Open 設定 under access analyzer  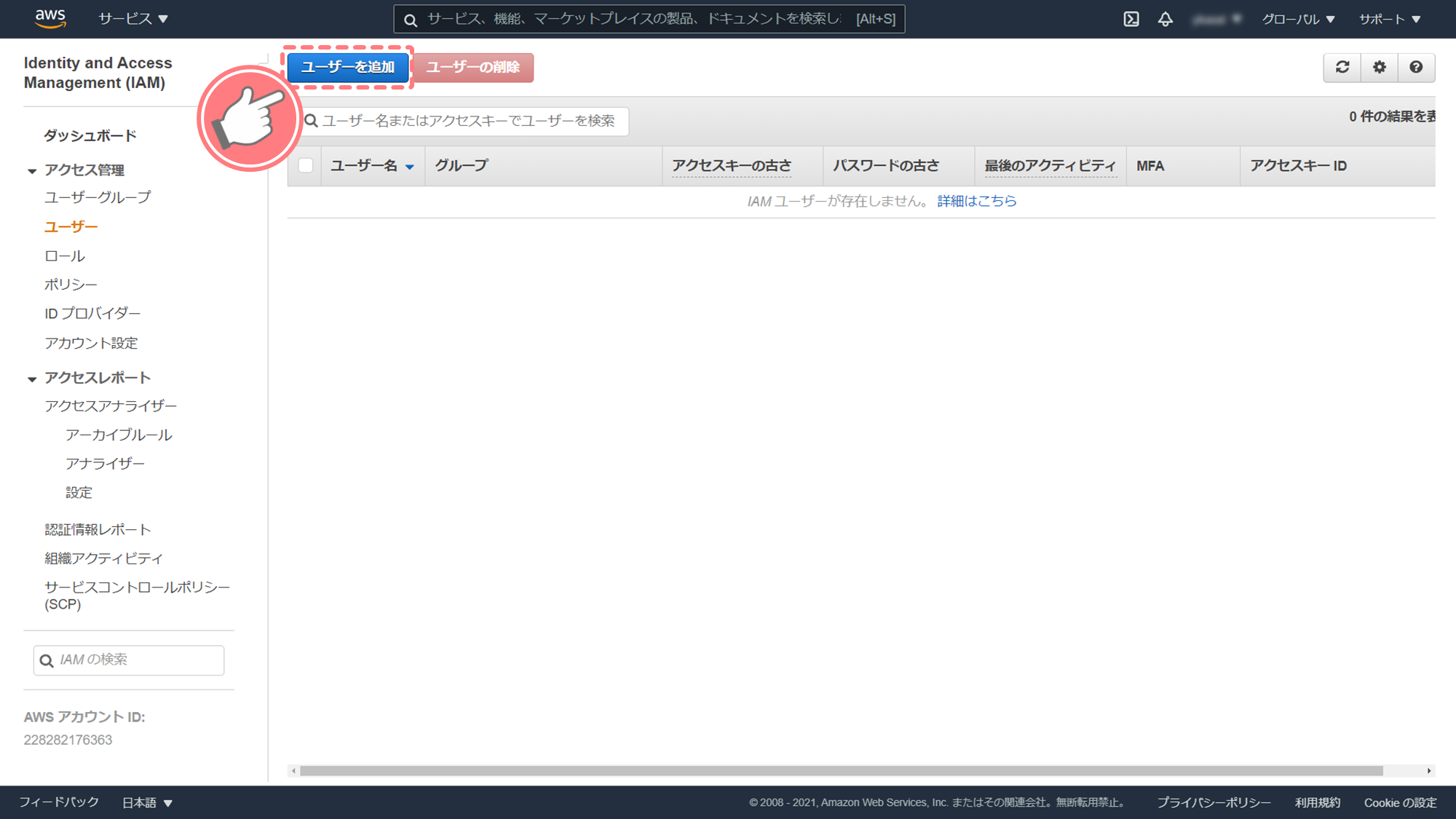[x=79, y=493]
